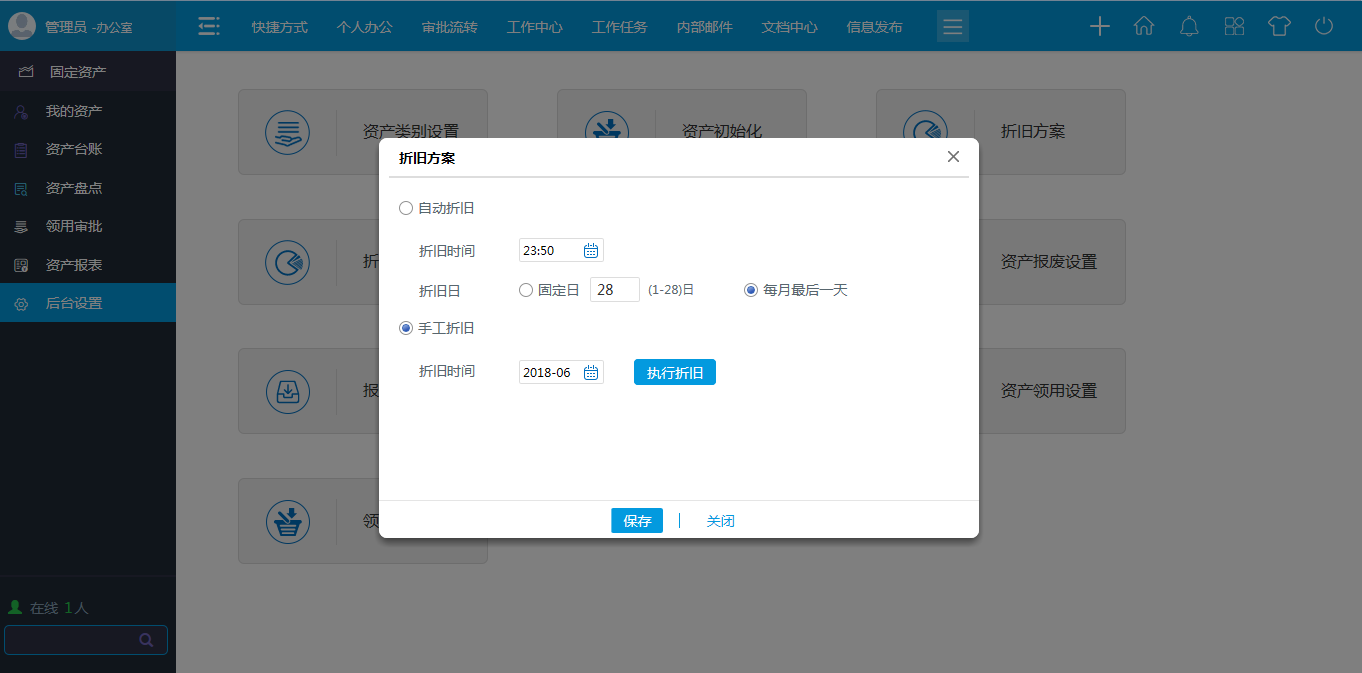
Task: Open notifications via the bell icon
Action: point(1188,26)
